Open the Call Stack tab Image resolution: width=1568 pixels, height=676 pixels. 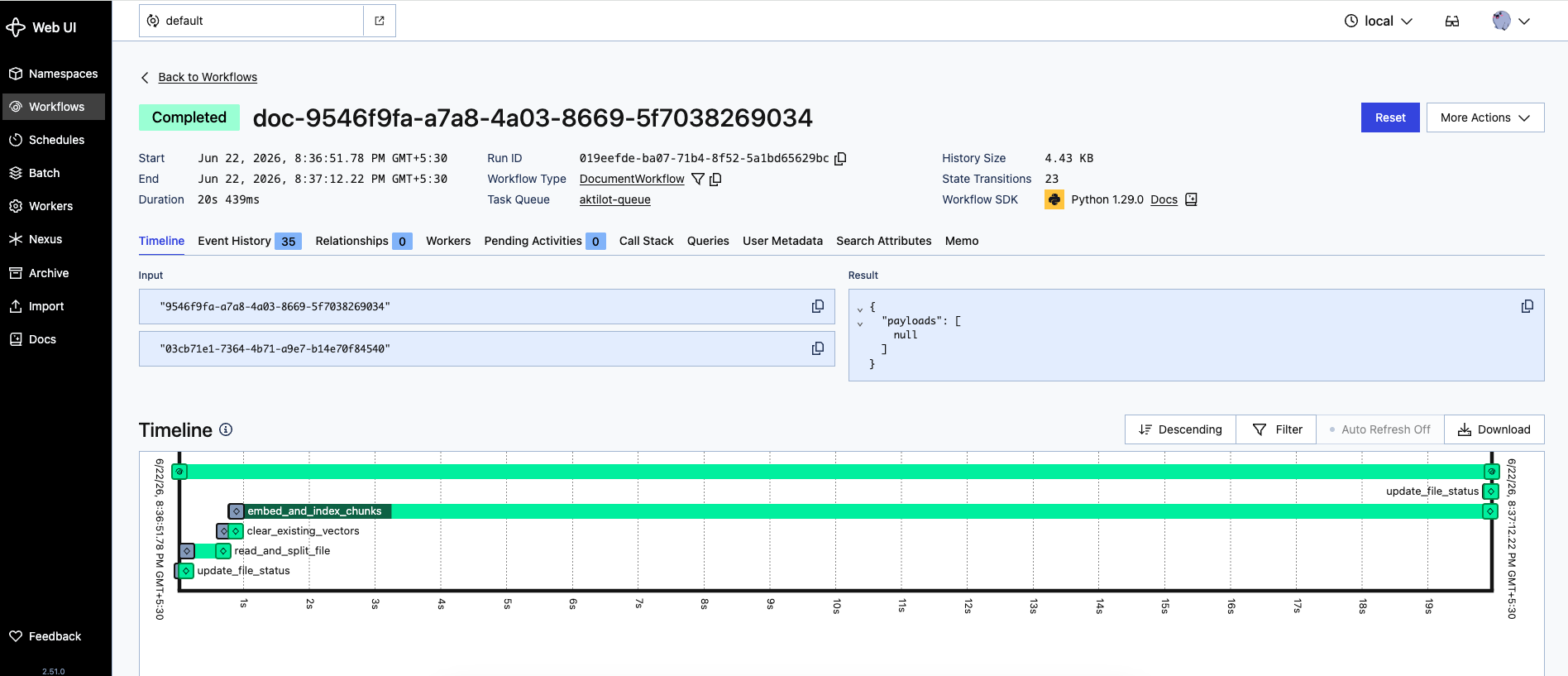(646, 241)
